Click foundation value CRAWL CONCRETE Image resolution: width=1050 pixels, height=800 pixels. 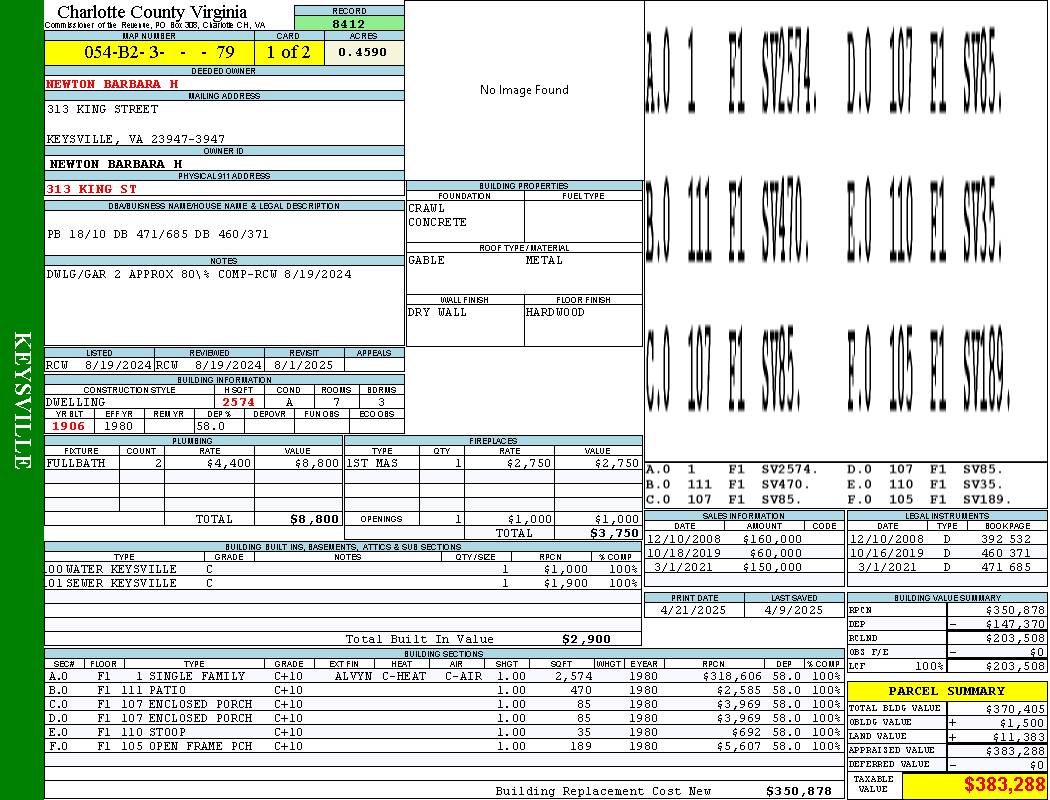437,215
